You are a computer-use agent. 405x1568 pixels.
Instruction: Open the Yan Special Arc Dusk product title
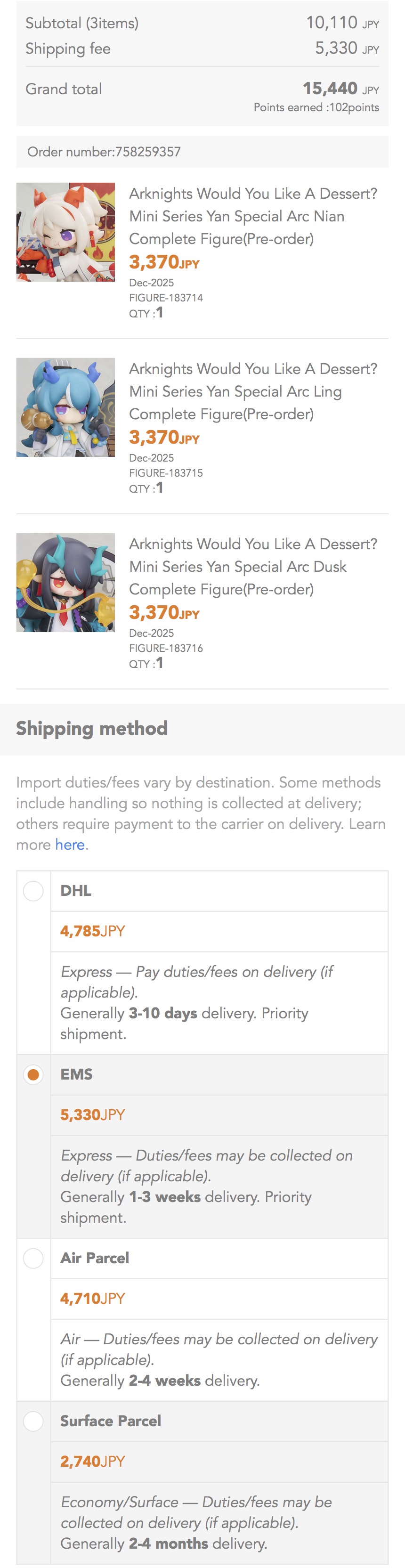point(253,567)
